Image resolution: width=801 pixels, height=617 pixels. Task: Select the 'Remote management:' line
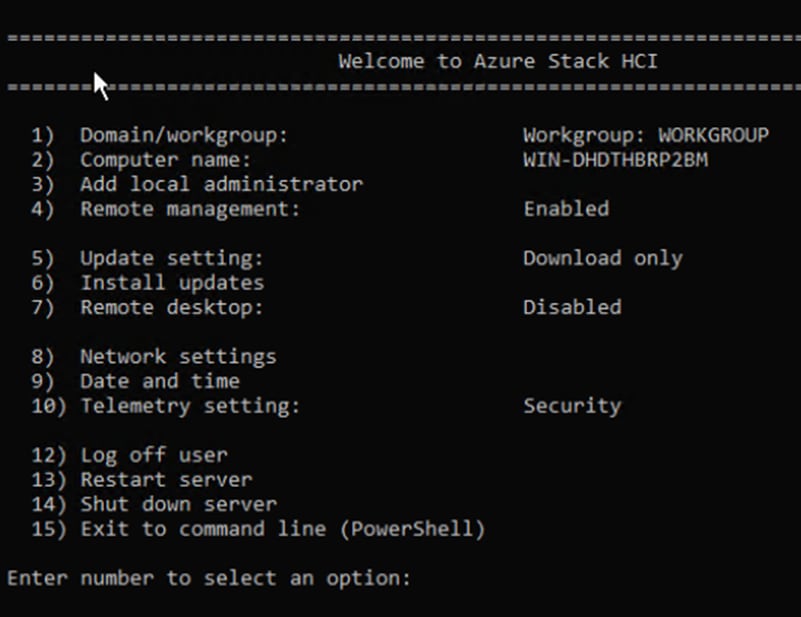[165, 209]
